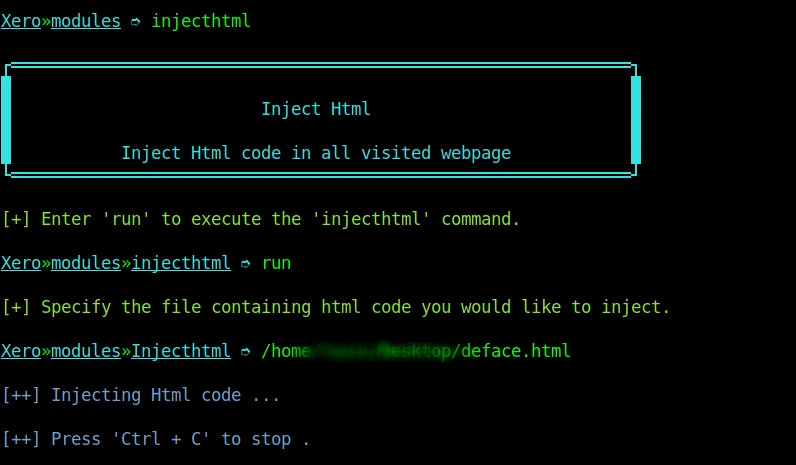Click the banner subtitle about visited webpages

316,153
